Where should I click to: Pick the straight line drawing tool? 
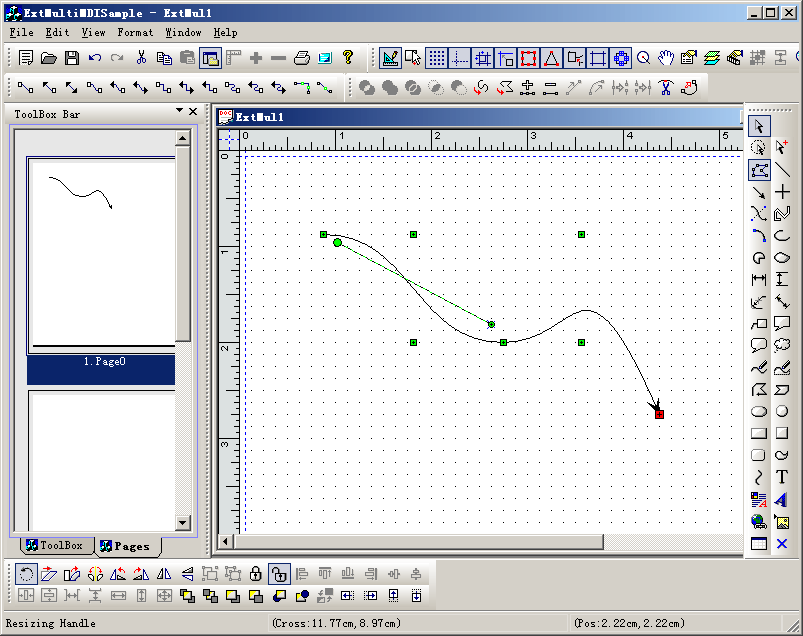pyautogui.click(x=782, y=169)
